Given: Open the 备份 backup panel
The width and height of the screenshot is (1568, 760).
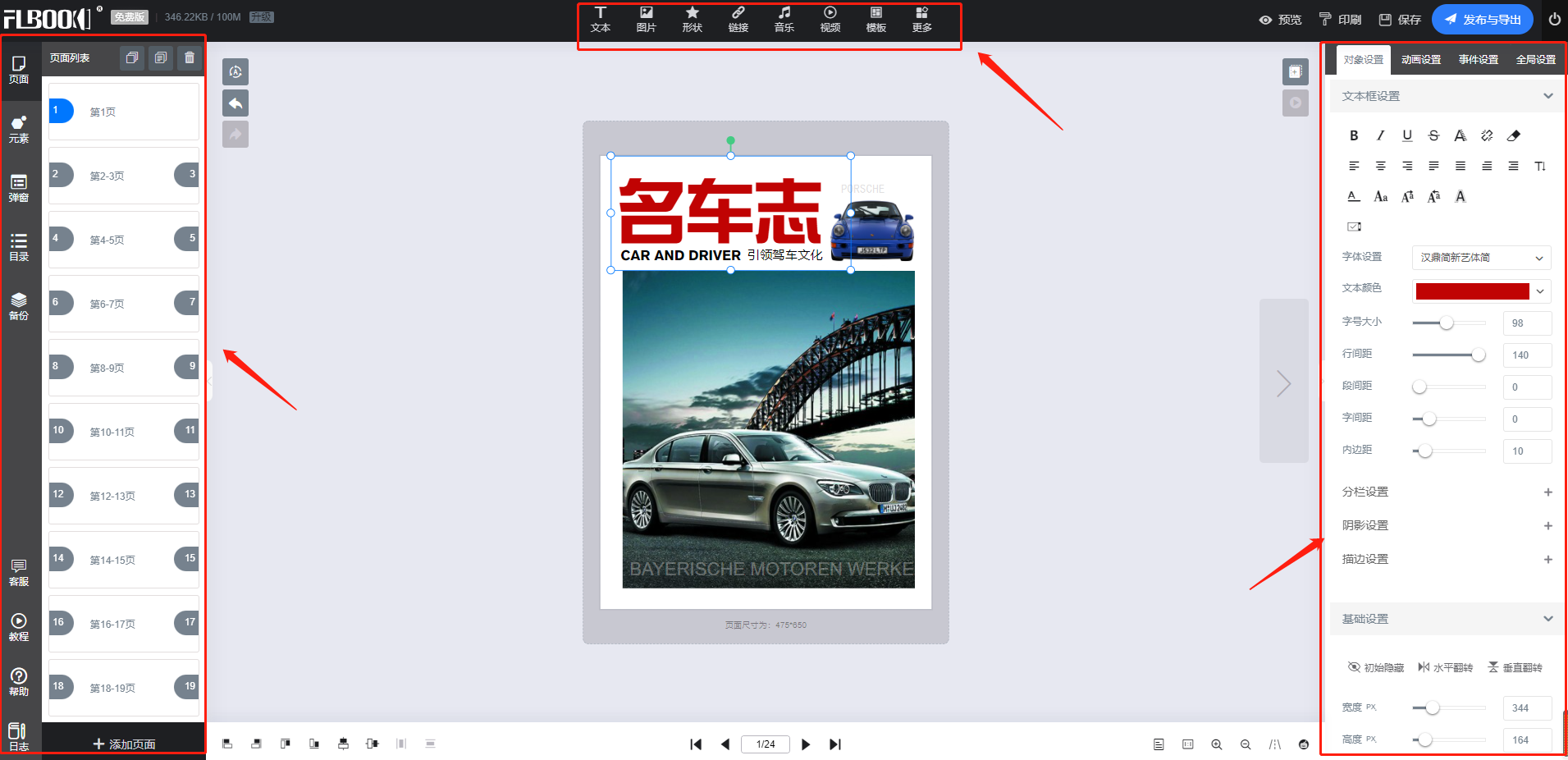Looking at the screenshot, I should [19, 306].
